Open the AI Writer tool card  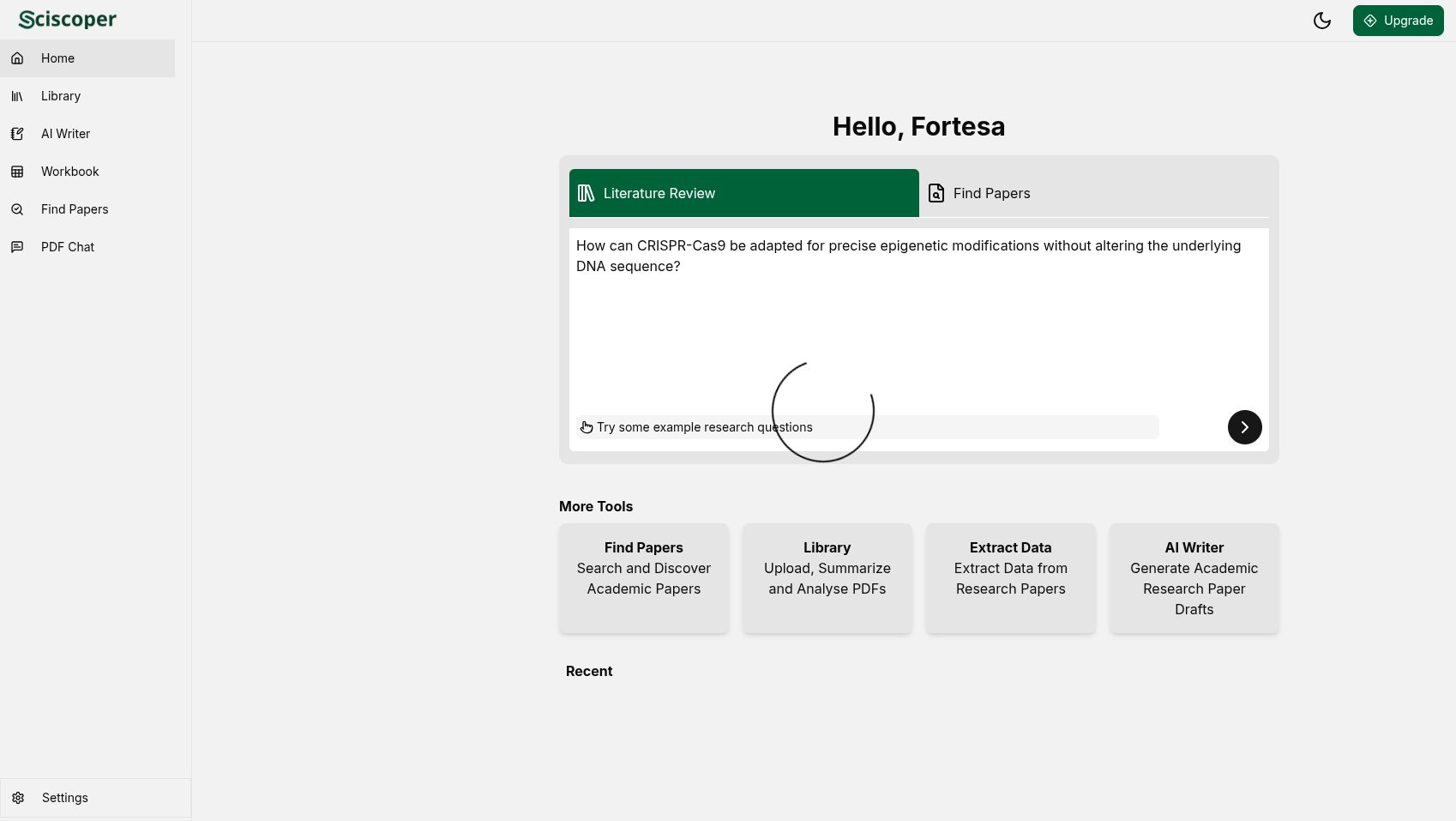click(x=1194, y=578)
